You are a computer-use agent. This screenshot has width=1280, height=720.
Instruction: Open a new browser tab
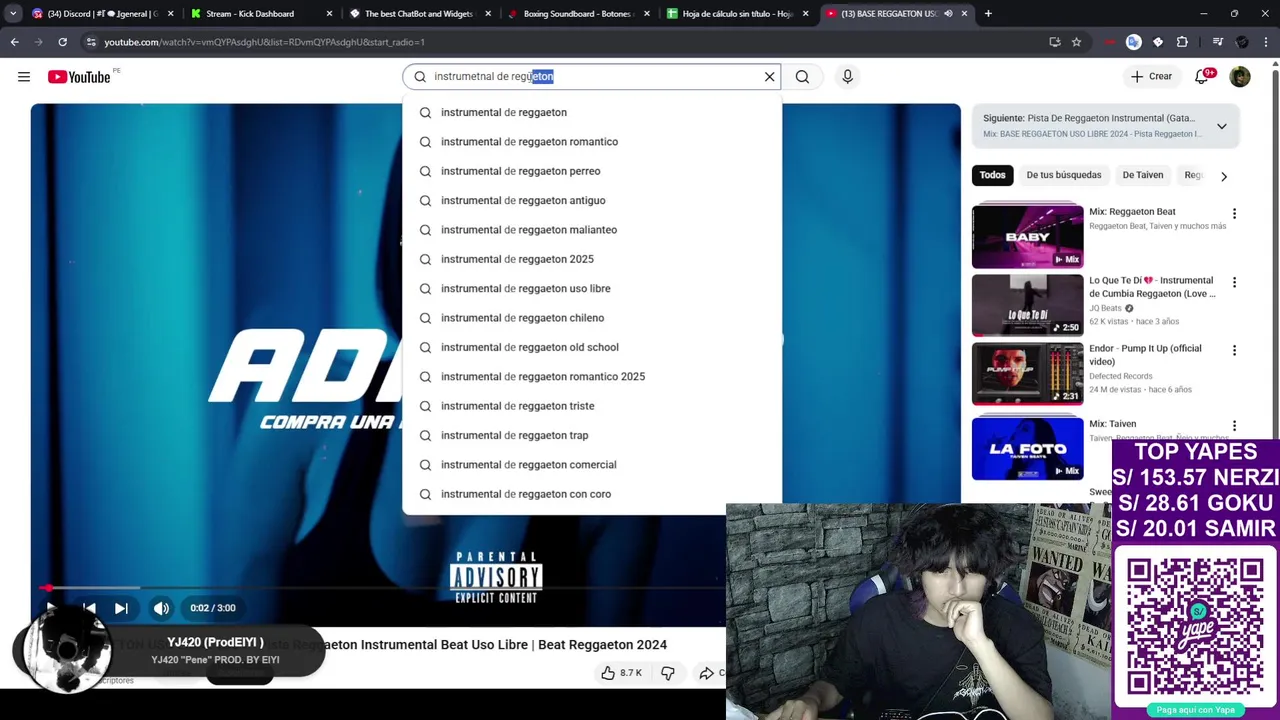click(x=988, y=14)
